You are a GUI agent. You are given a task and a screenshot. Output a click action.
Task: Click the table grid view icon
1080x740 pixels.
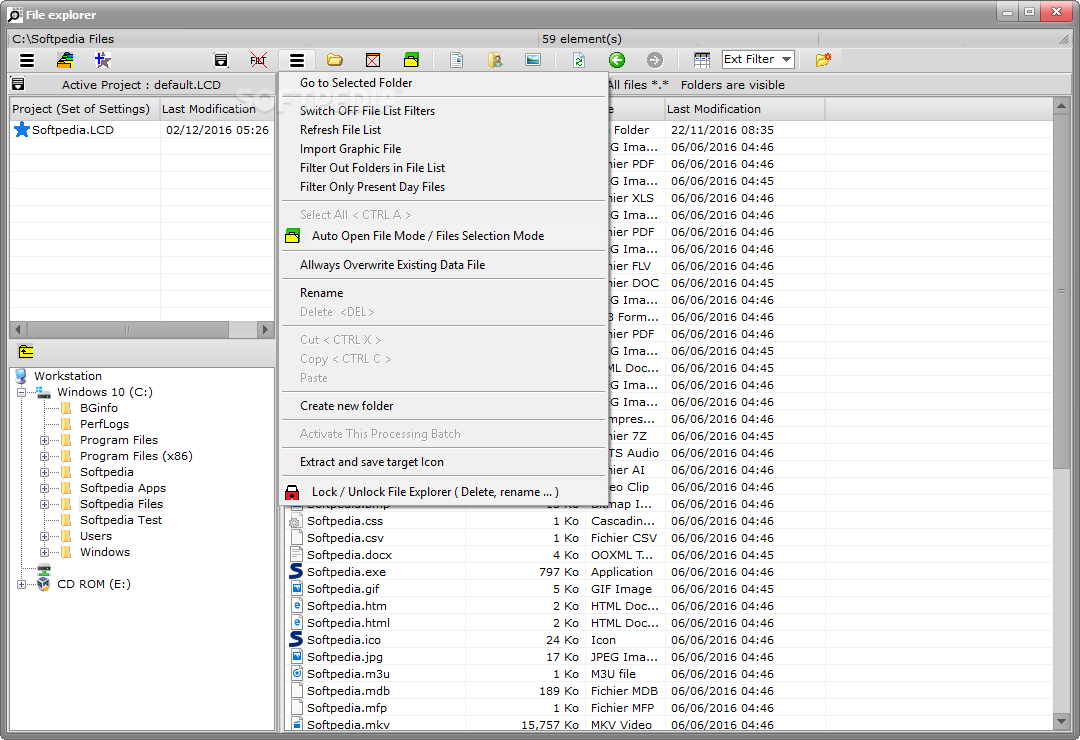[701, 60]
